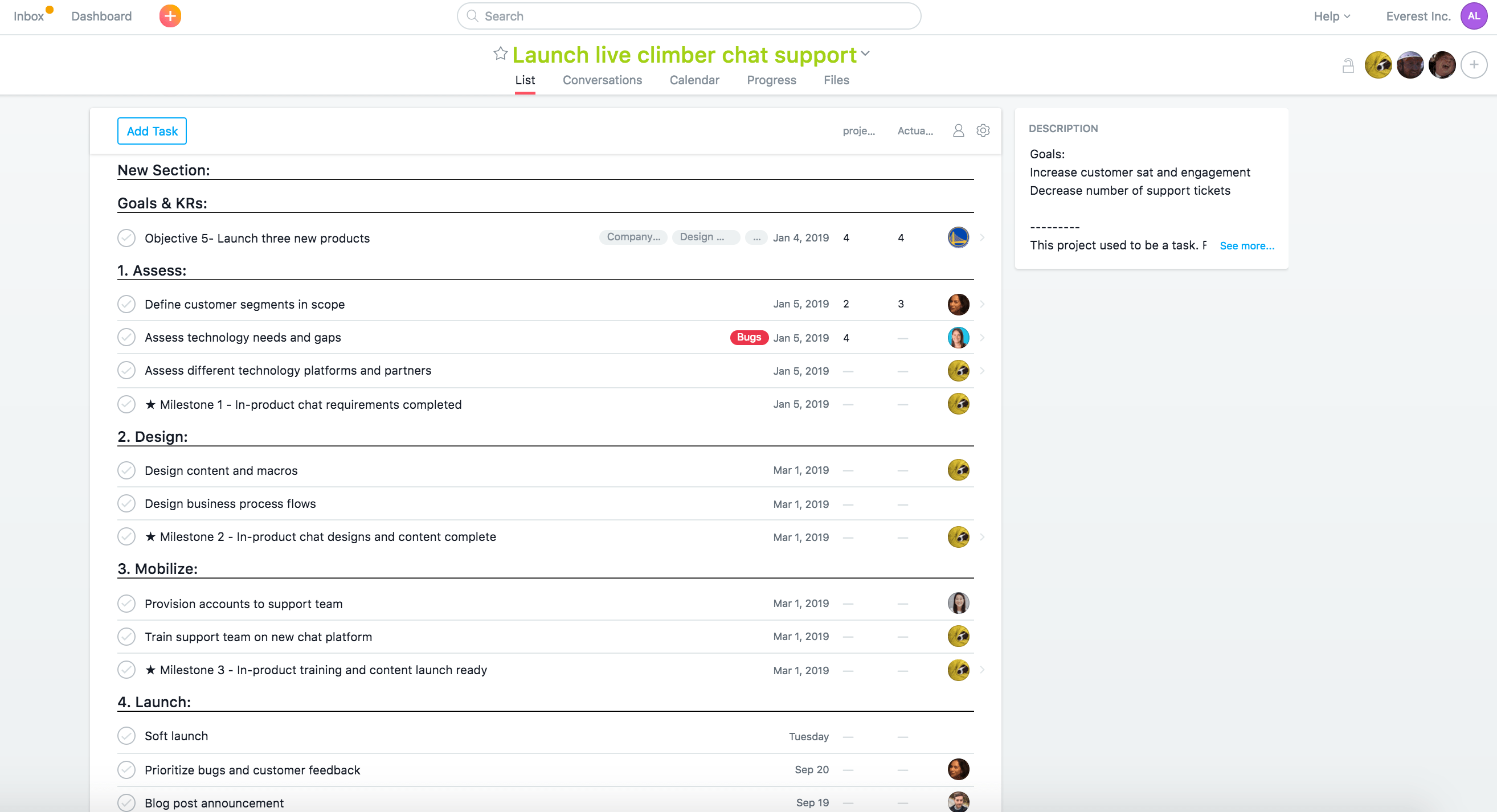Add a member with the plus circle
Viewport: 1497px width, 812px height.
click(x=1474, y=65)
